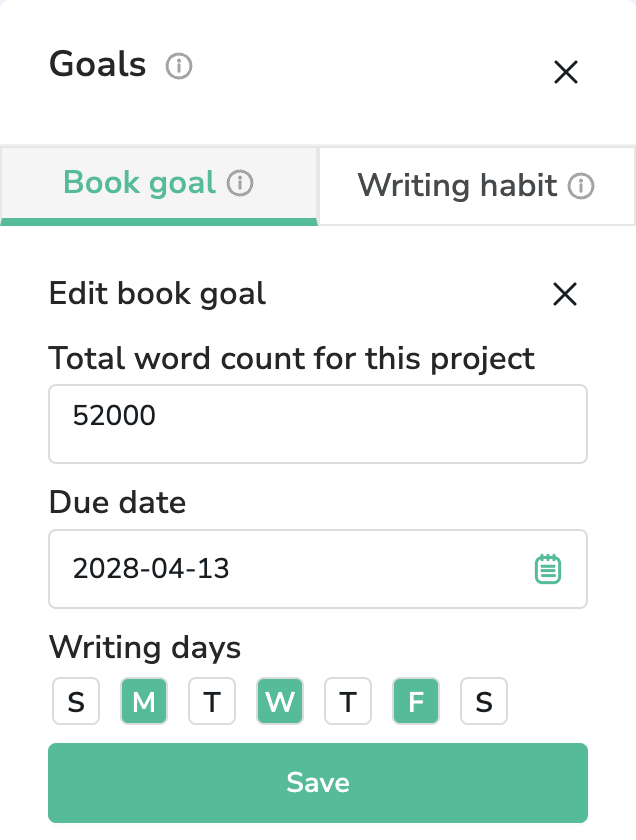This screenshot has width=636, height=840.
Task: Disable Monday as a writing day
Action: pyautogui.click(x=144, y=702)
